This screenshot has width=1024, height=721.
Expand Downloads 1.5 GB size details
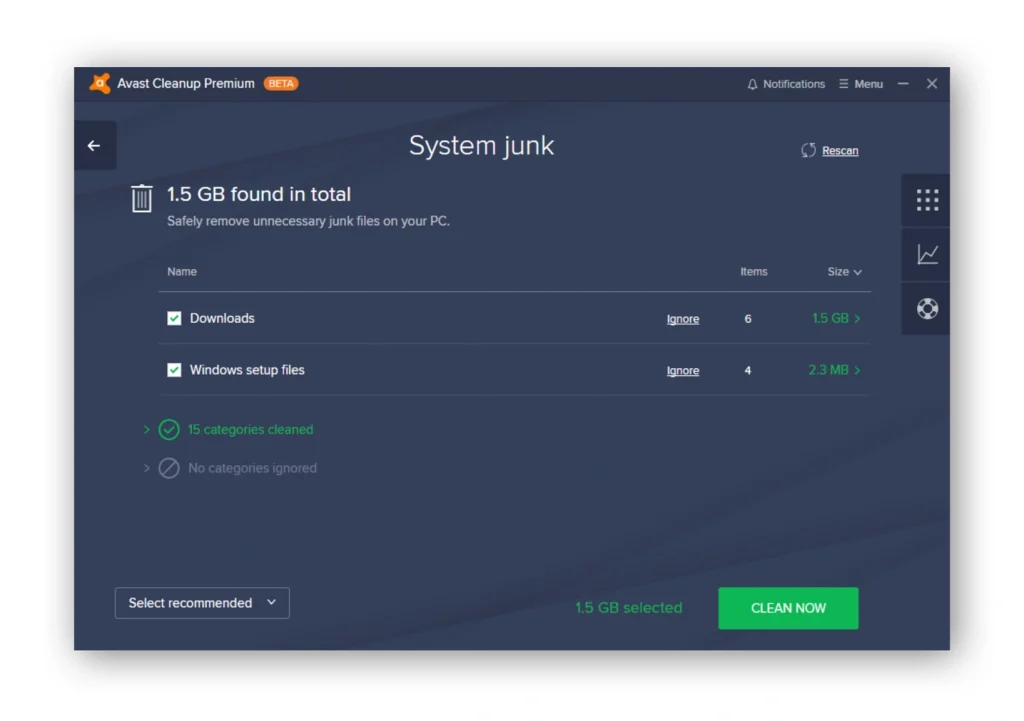pyautogui.click(x=836, y=318)
